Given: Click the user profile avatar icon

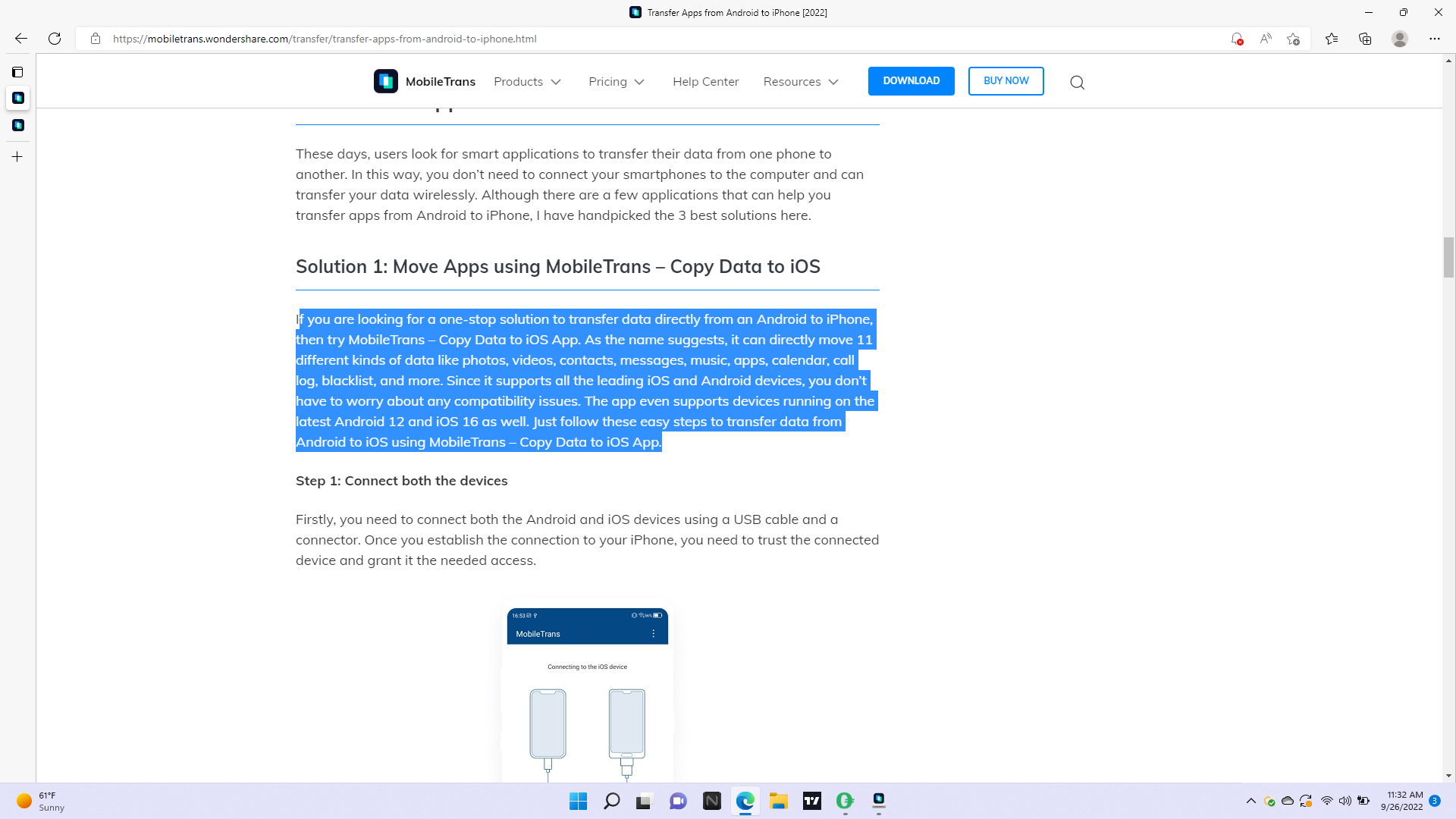Looking at the screenshot, I should tap(1400, 39).
